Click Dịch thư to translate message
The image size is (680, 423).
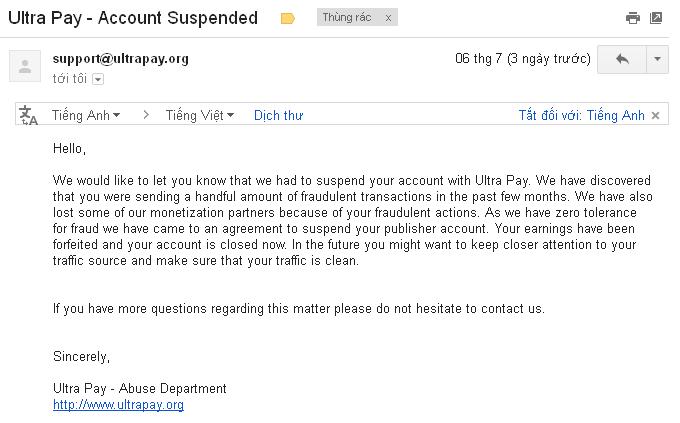click(x=278, y=115)
